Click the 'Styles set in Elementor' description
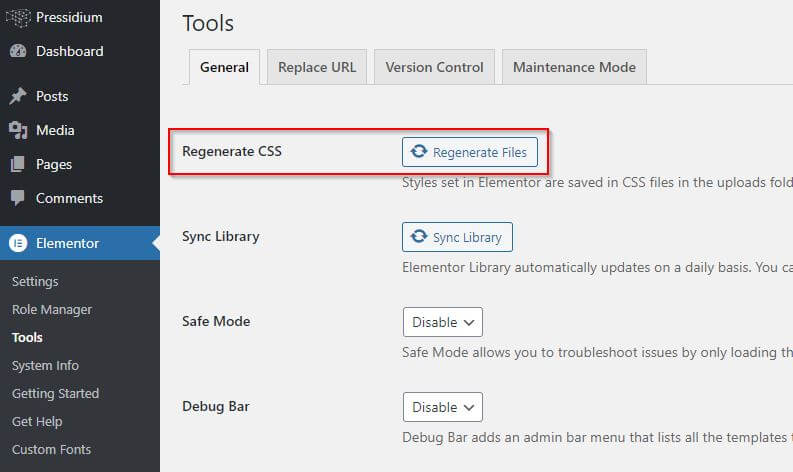The width and height of the screenshot is (793, 472). coord(597,182)
